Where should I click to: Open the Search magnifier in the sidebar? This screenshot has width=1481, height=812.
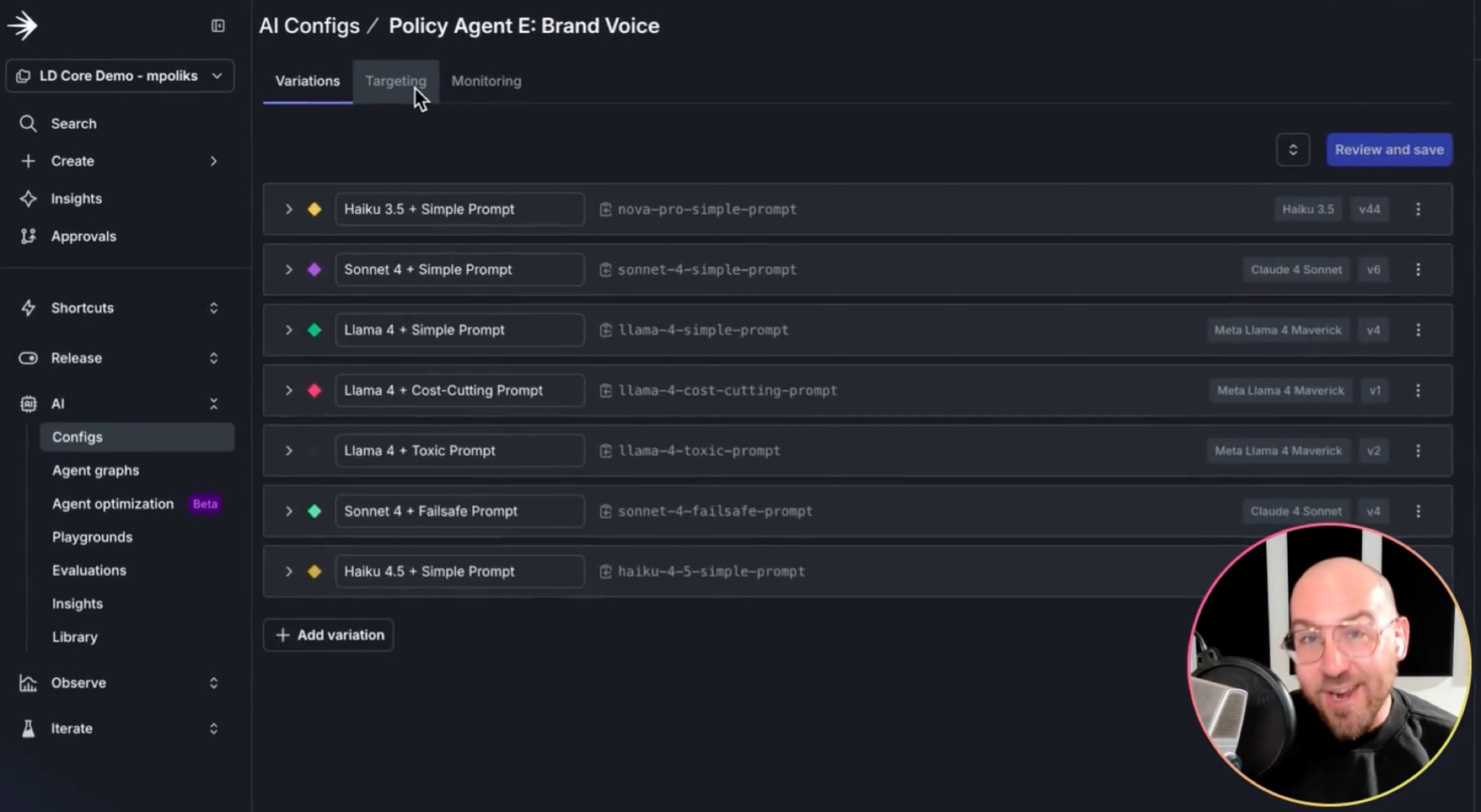tap(28, 123)
